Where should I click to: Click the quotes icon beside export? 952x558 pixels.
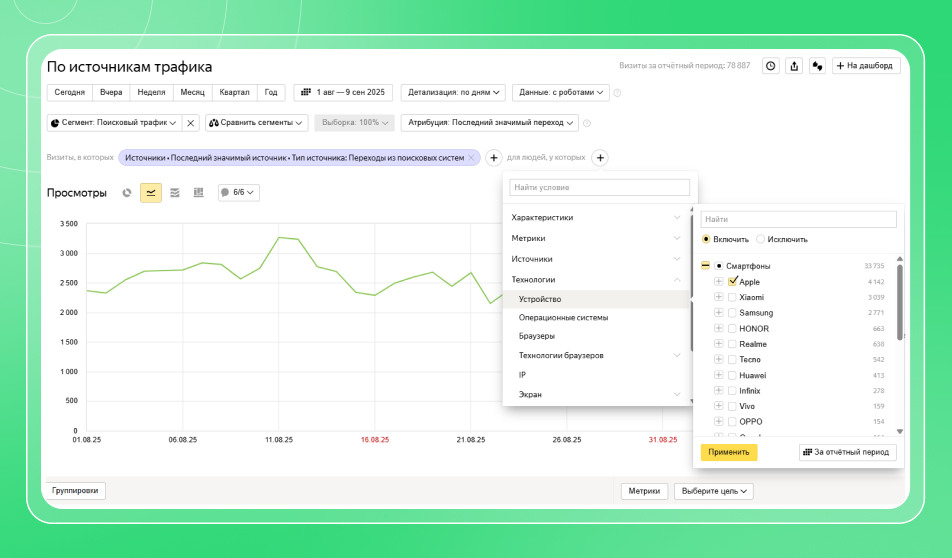(817, 66)
